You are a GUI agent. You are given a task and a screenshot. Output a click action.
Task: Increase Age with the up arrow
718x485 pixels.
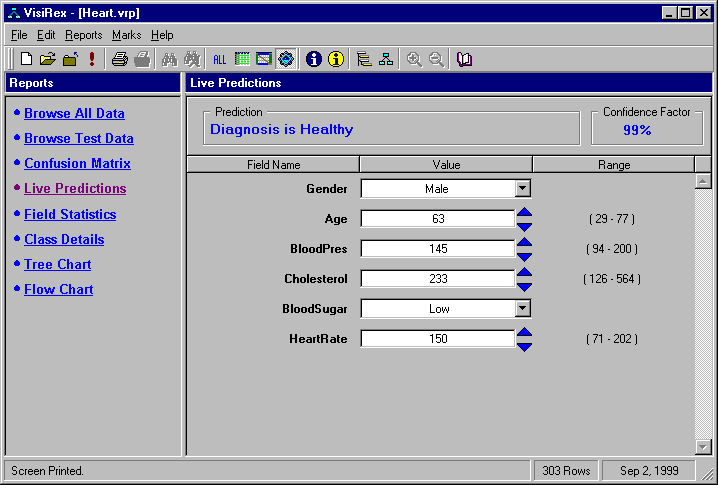[524, 212]
